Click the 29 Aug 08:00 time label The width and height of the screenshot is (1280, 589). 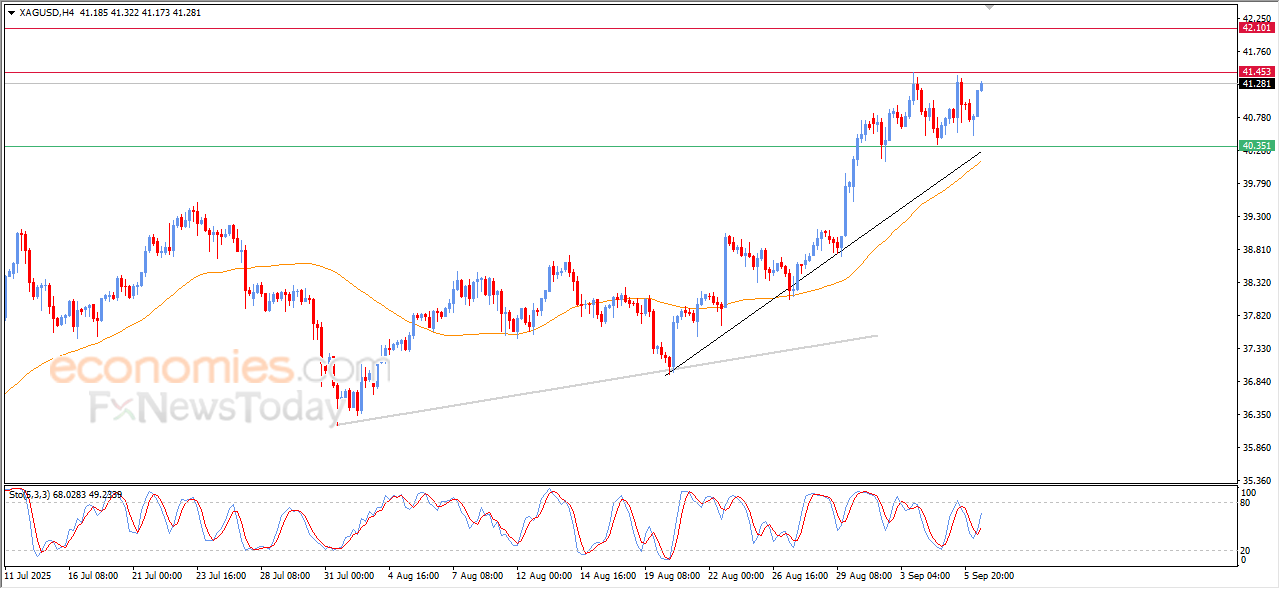(x=863, y=576)
